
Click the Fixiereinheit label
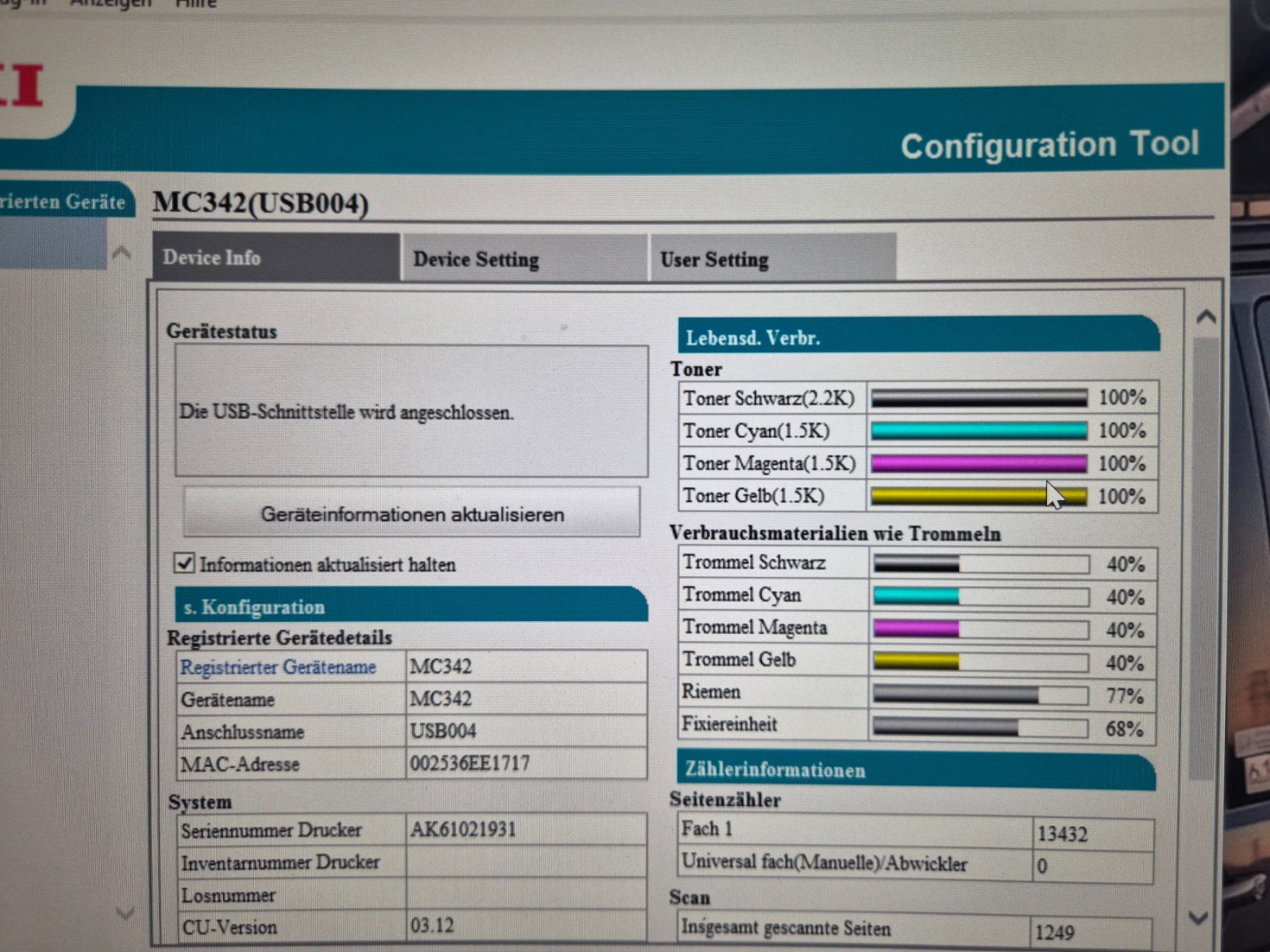click(730, 724)
